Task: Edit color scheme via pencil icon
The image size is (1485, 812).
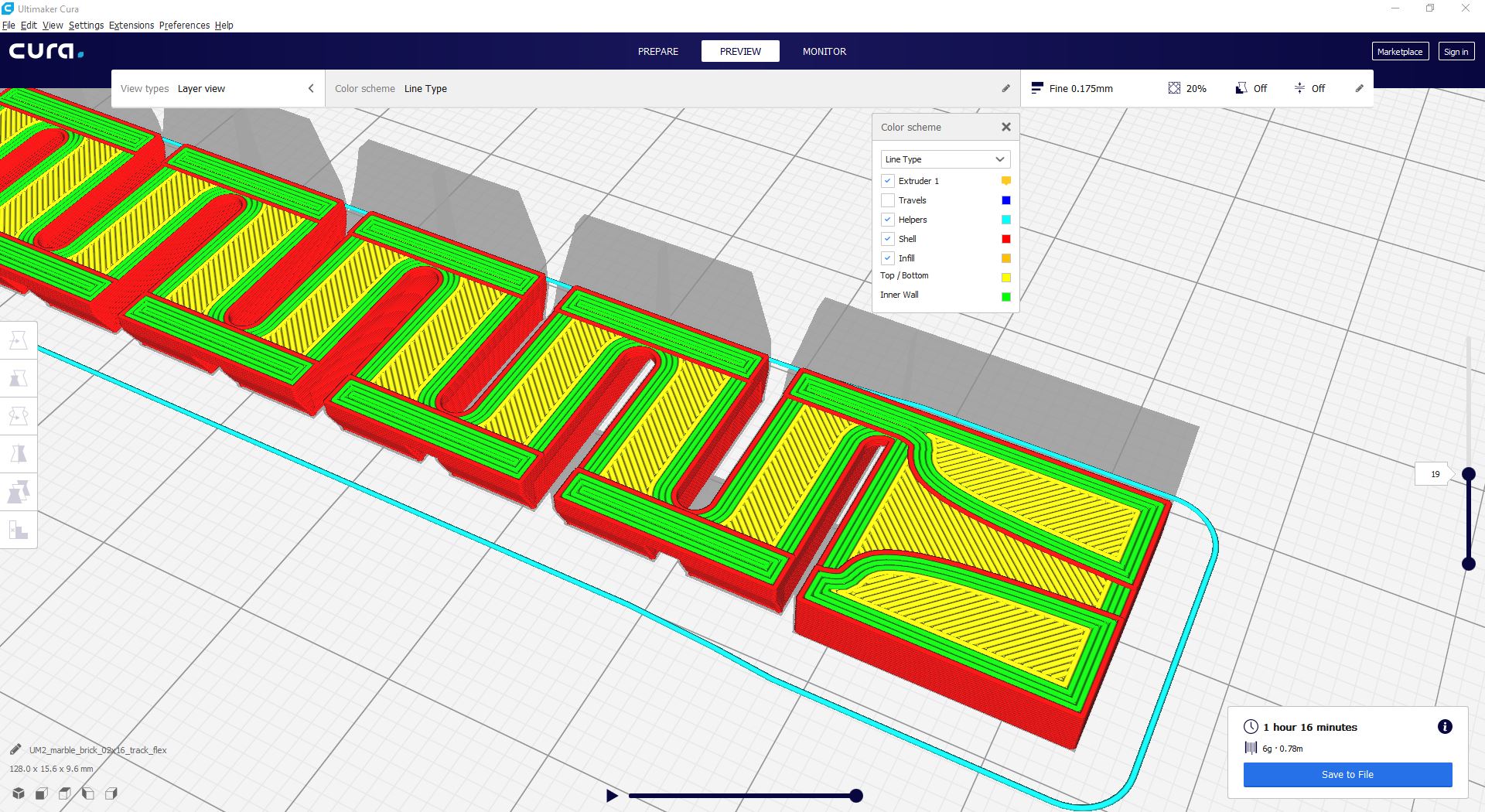Action: click(1005, 88)
